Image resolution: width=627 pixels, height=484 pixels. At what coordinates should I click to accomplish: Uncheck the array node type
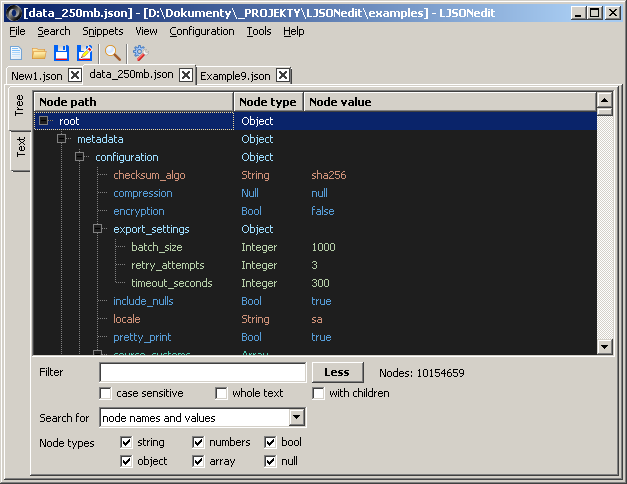(x=198, y=461)
